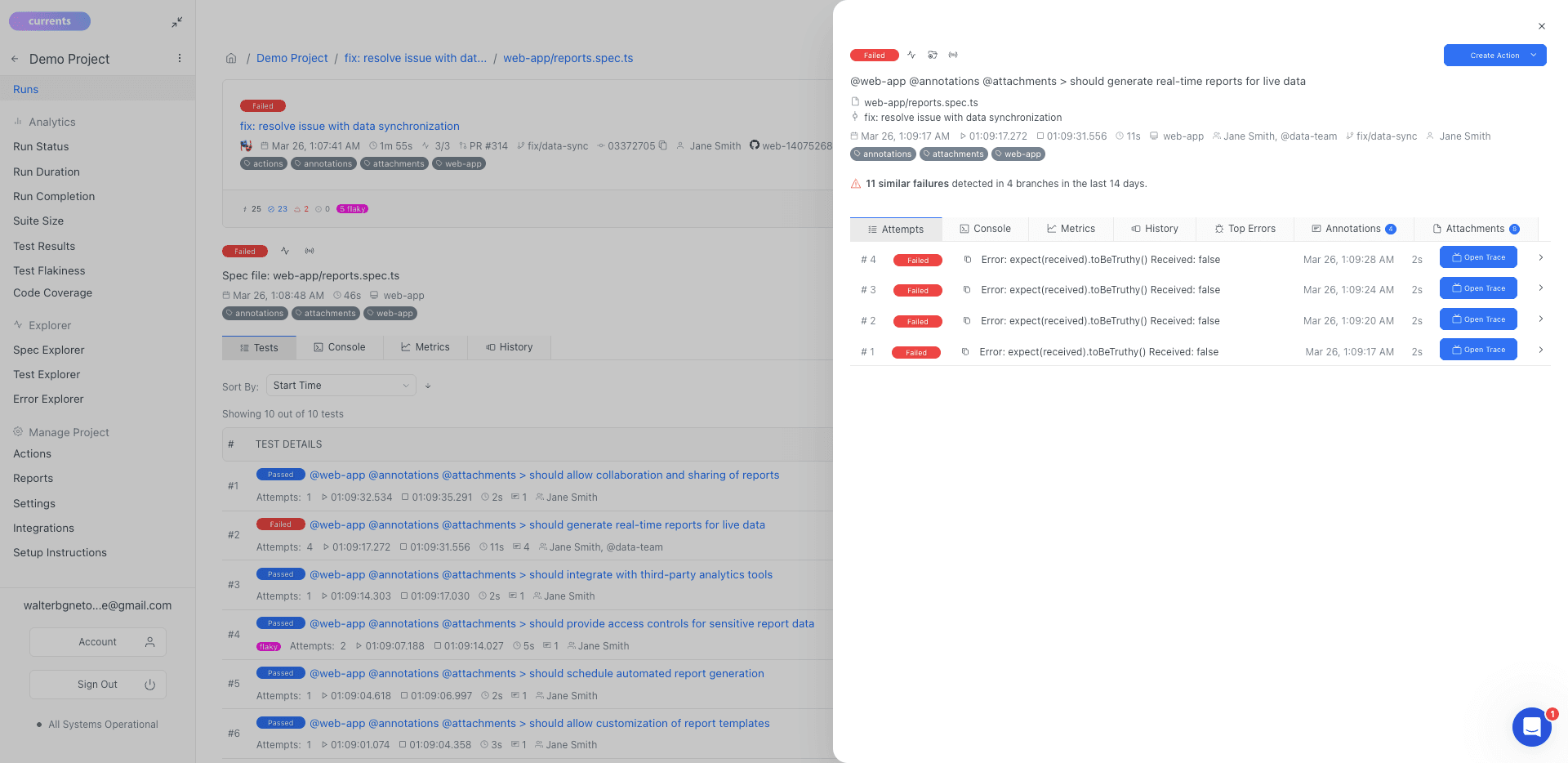Open the Annotations tab
This screenshot has width=1568, height=763.
point(1353,229)
